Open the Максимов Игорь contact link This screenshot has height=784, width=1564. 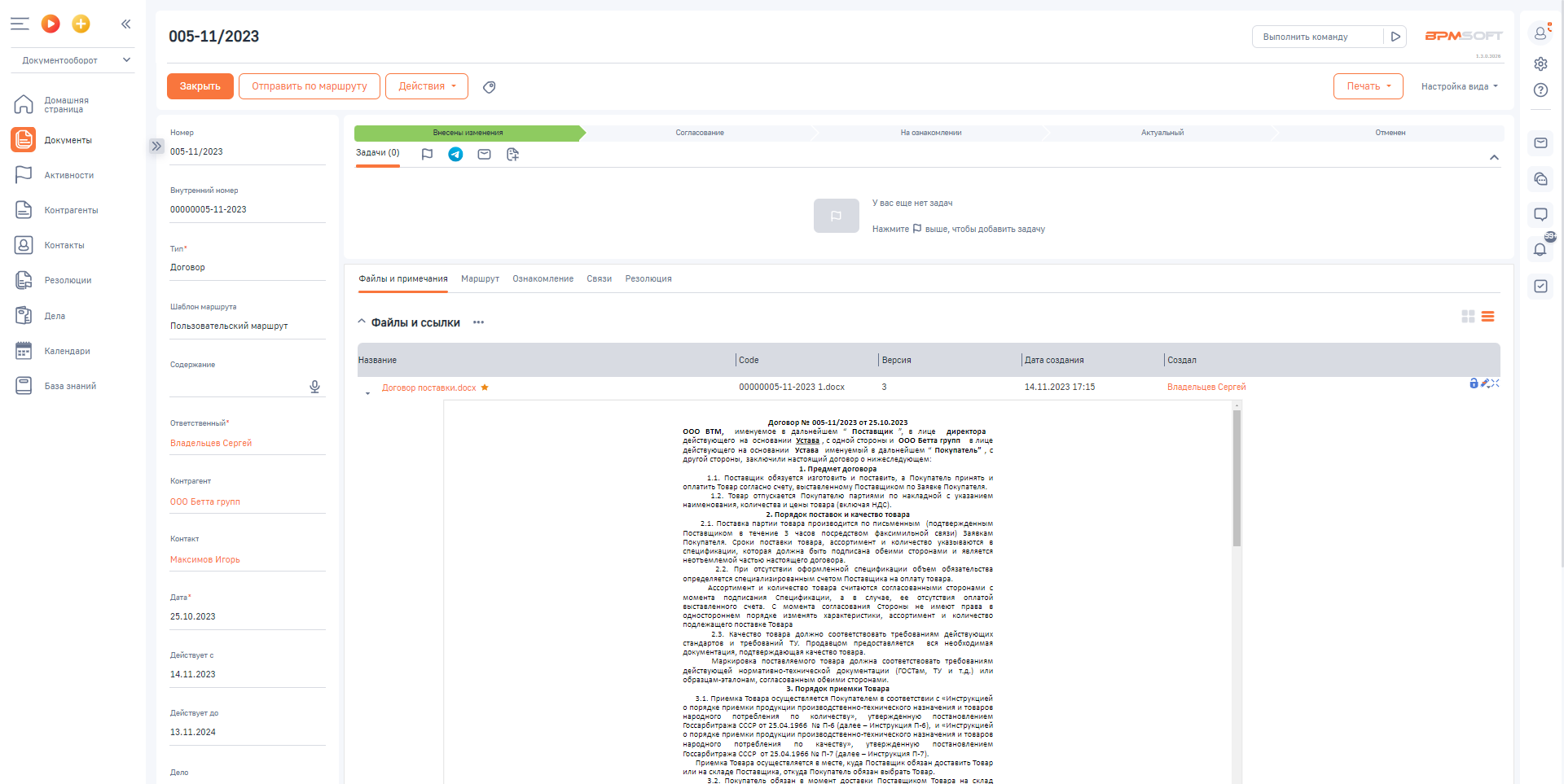[x=205, y=559]
